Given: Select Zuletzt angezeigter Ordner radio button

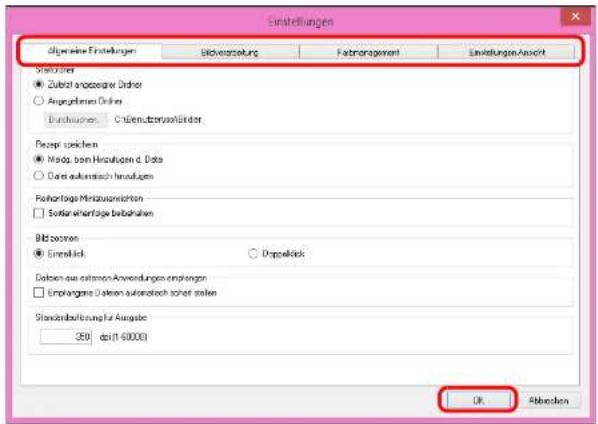Looking at the screenshot, I should click(x=39, y=84).
